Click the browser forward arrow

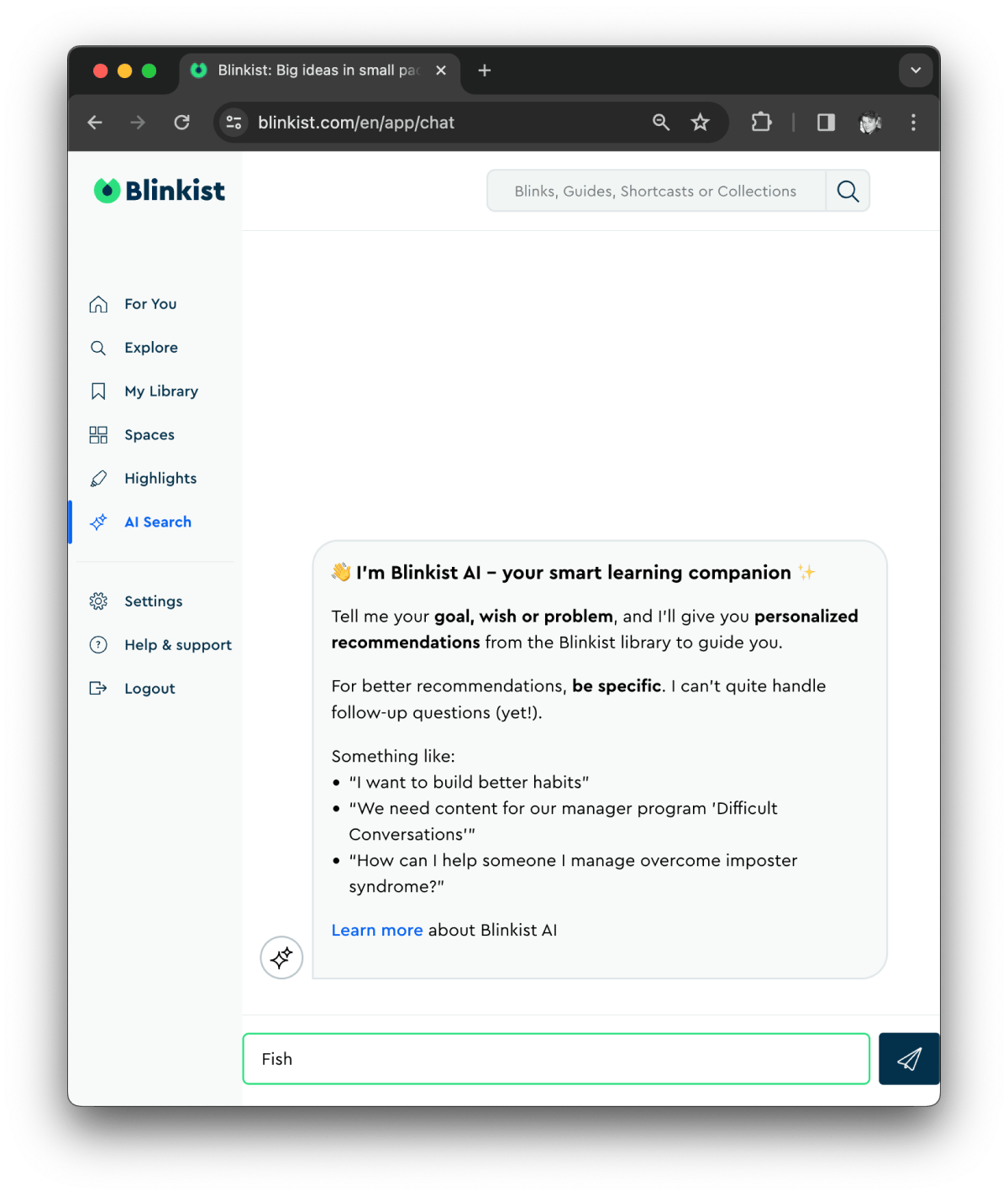click(138, 123)
